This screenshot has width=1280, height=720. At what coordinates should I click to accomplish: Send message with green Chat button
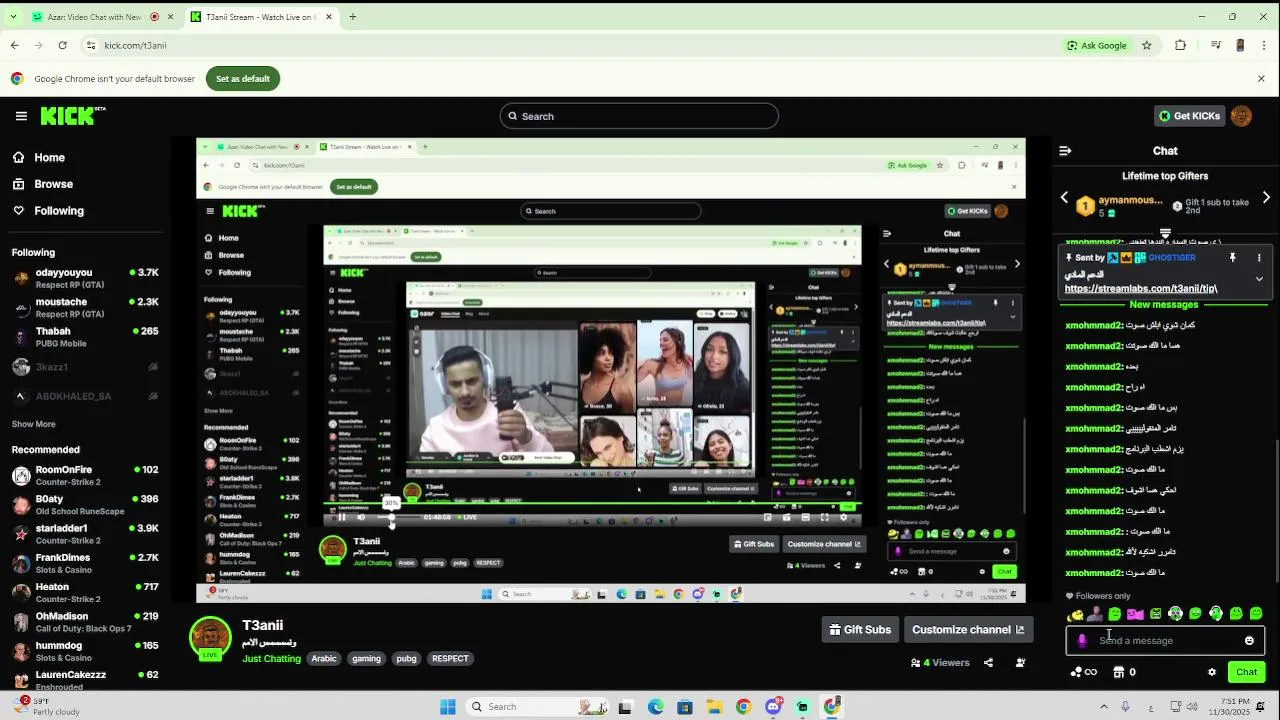click(x=1246, y=672)
